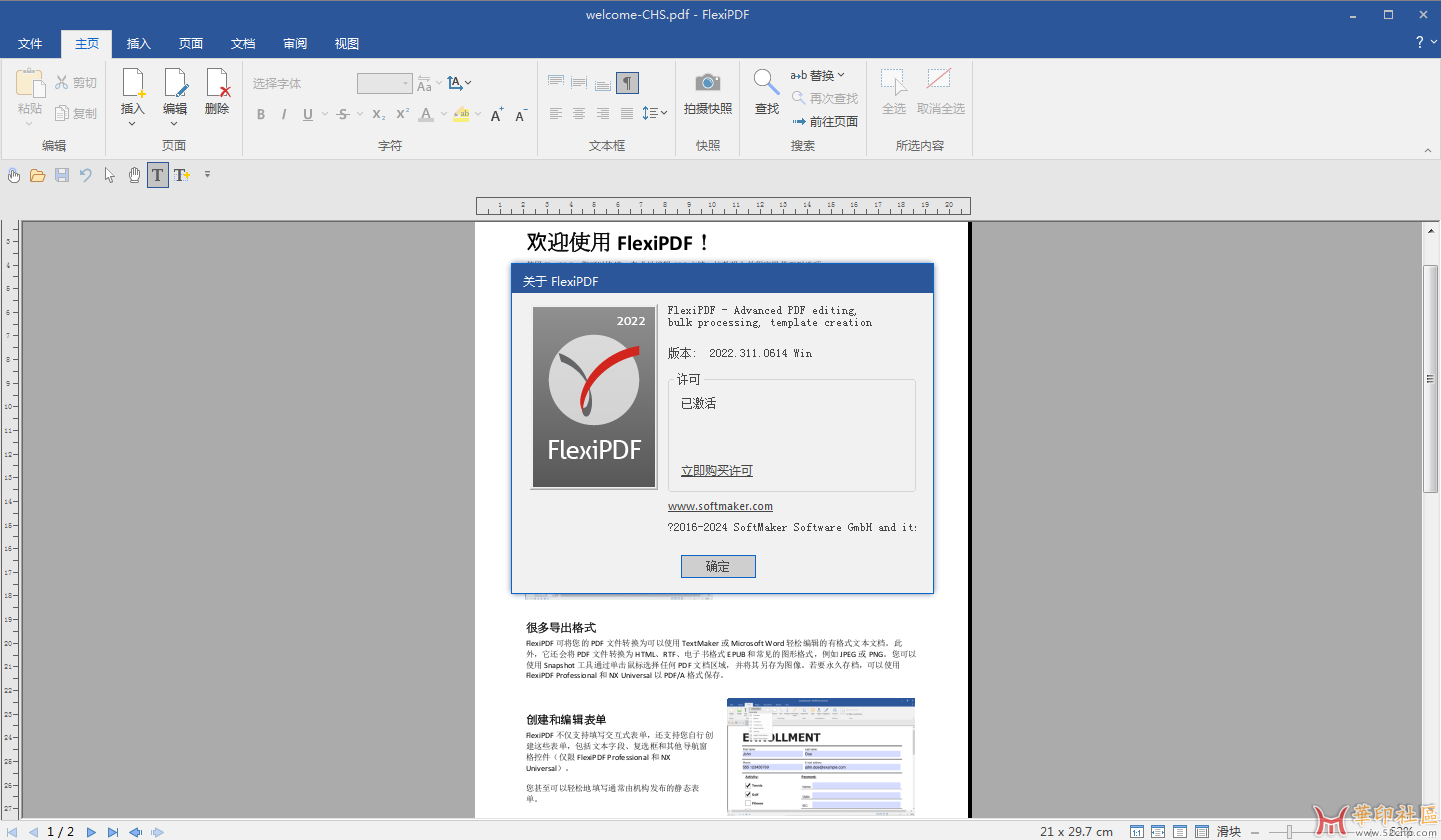The image size is (1441, 840).
Task: Select the arrow object tool in quick toolbar
Action: [110, 176]
